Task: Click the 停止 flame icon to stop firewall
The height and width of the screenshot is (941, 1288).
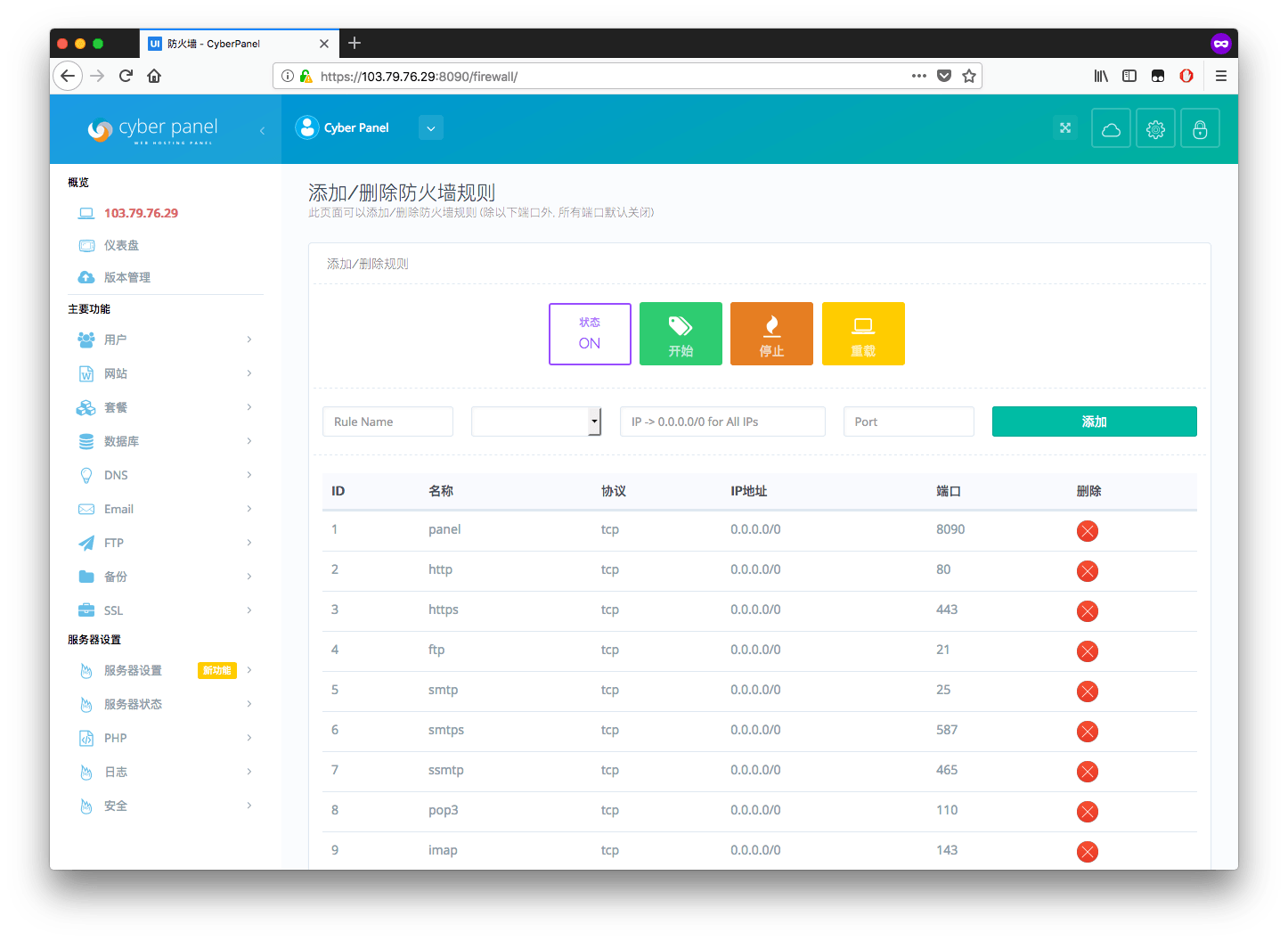Action: point(771,333)
